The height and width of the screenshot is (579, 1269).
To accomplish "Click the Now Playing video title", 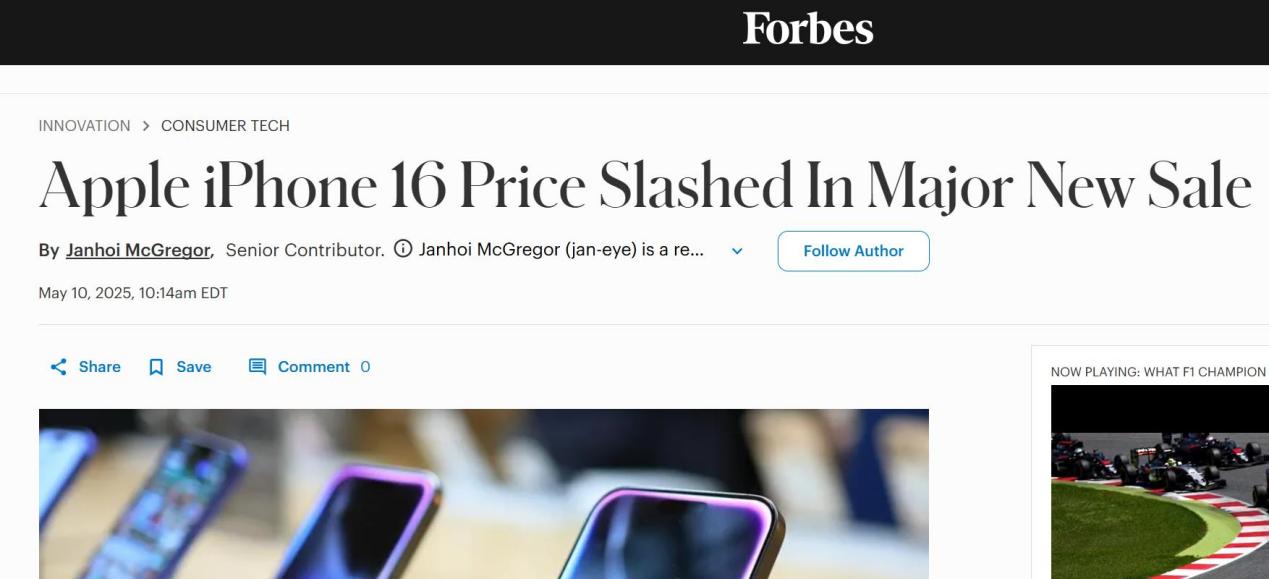I will [x=1158, y=372].
